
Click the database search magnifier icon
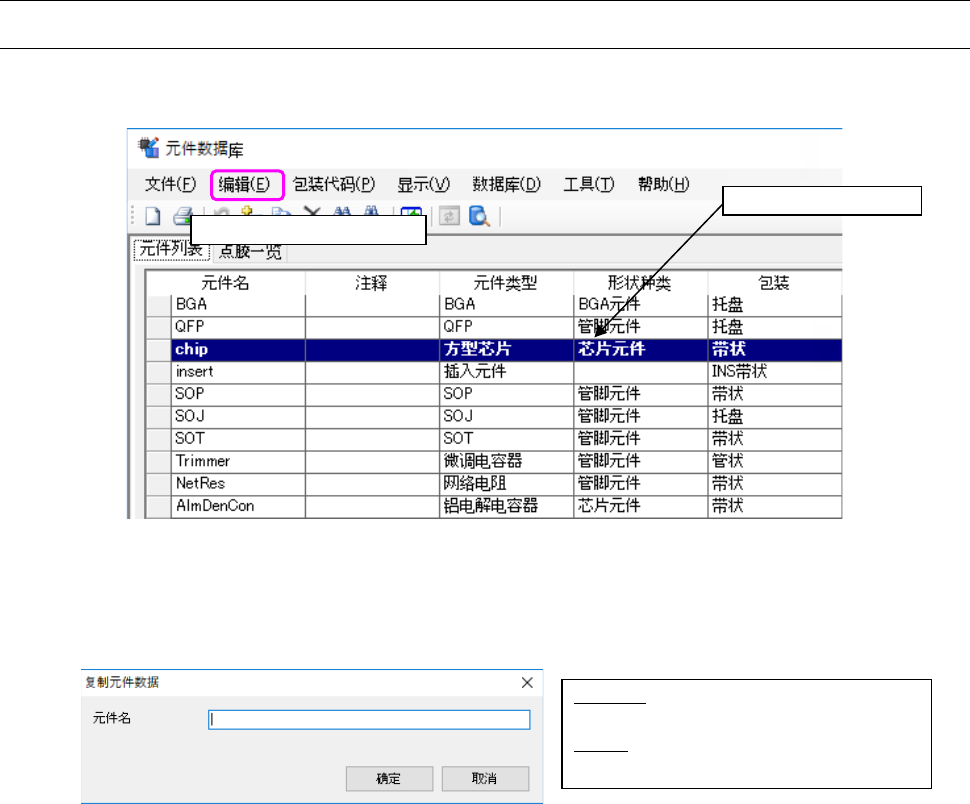pyautogui.click(x=479, y=216)
